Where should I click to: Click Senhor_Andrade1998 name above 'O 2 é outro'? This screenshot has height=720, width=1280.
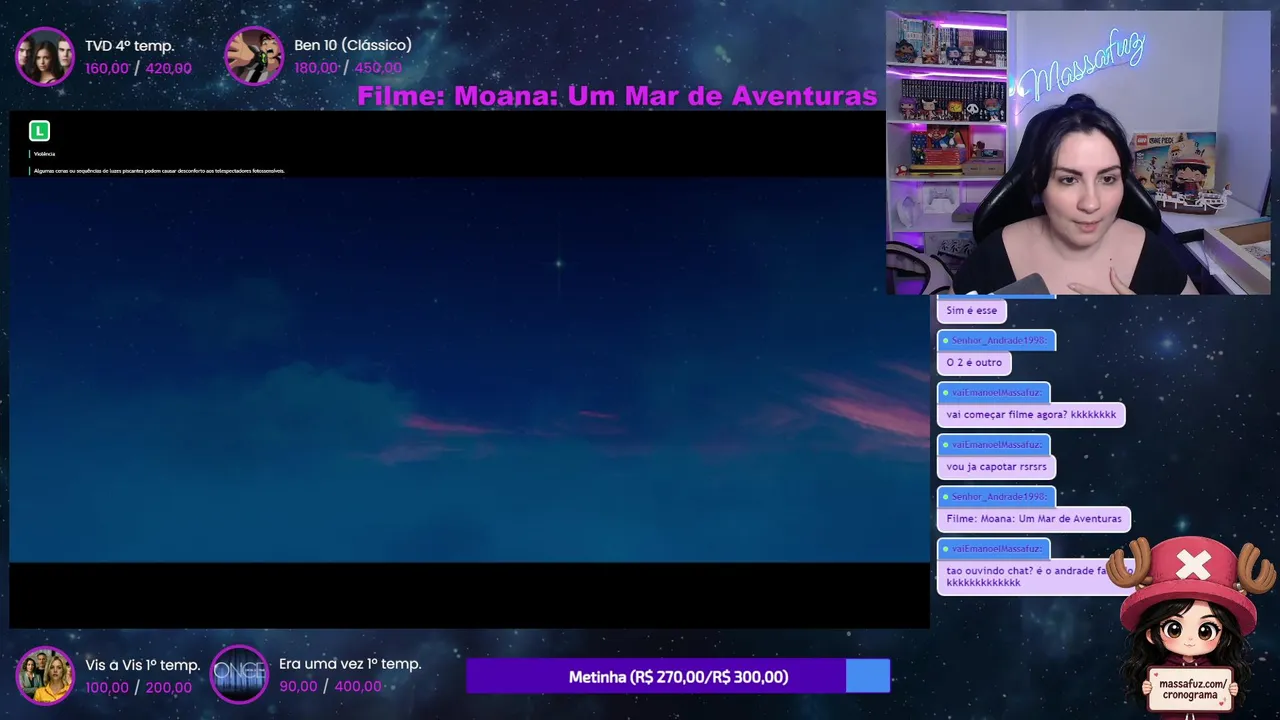click(x=997, y=341)
